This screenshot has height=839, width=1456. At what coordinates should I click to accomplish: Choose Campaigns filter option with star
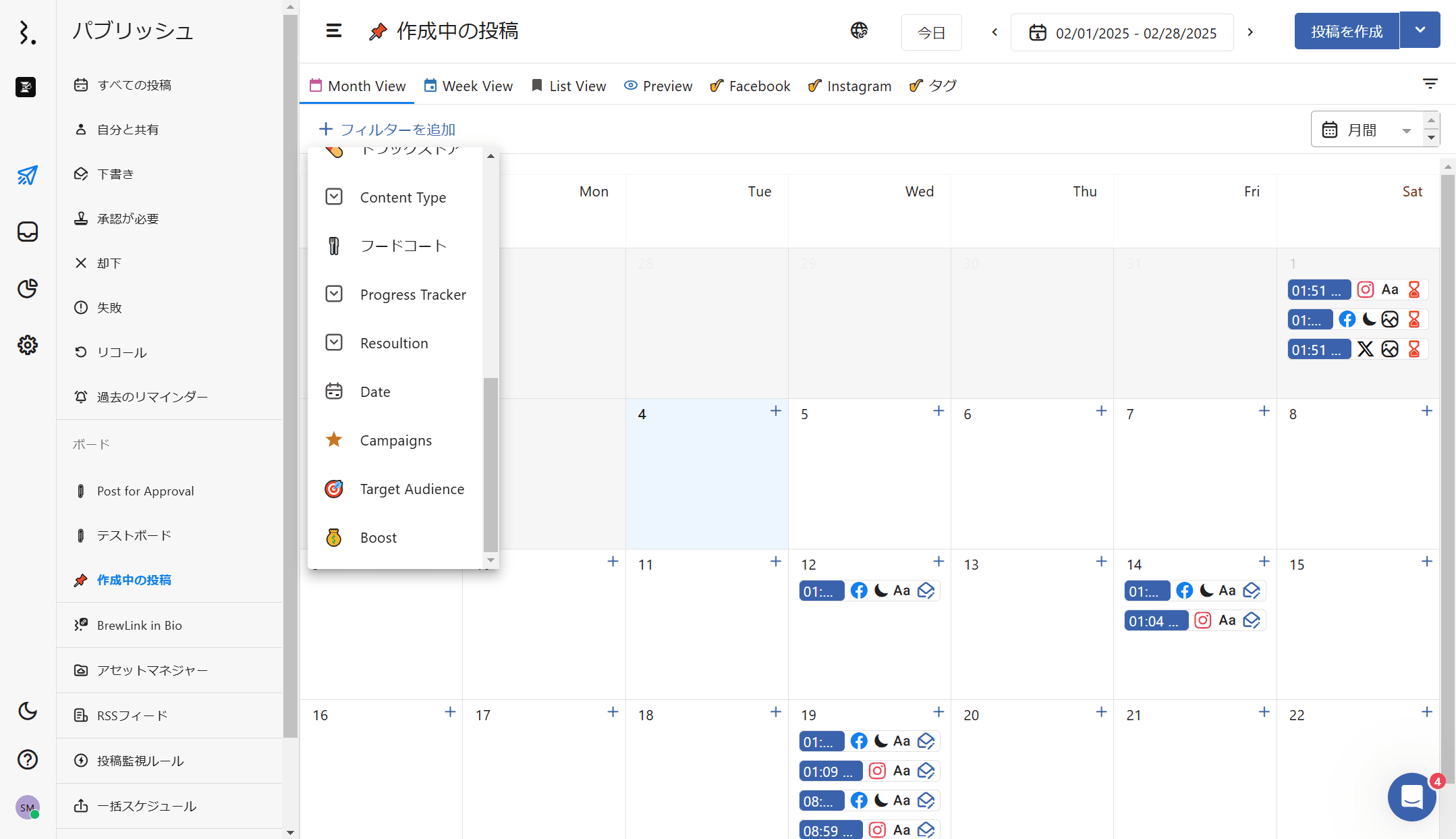click(x=395, y=440)
